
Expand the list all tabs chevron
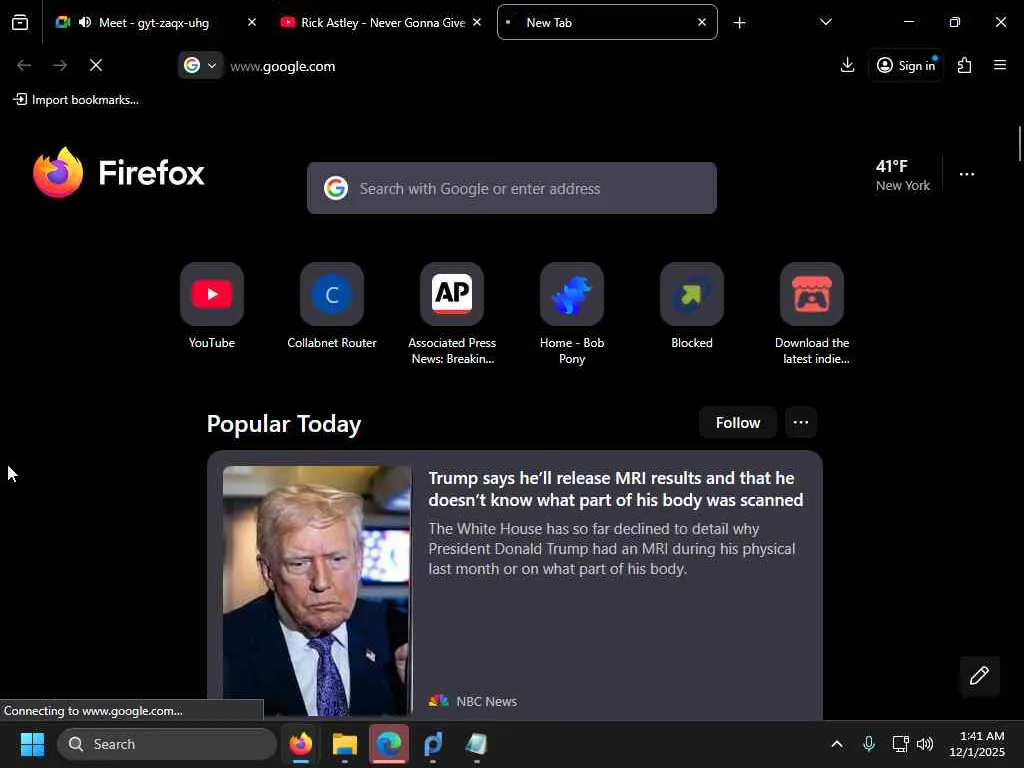[825, 22]
